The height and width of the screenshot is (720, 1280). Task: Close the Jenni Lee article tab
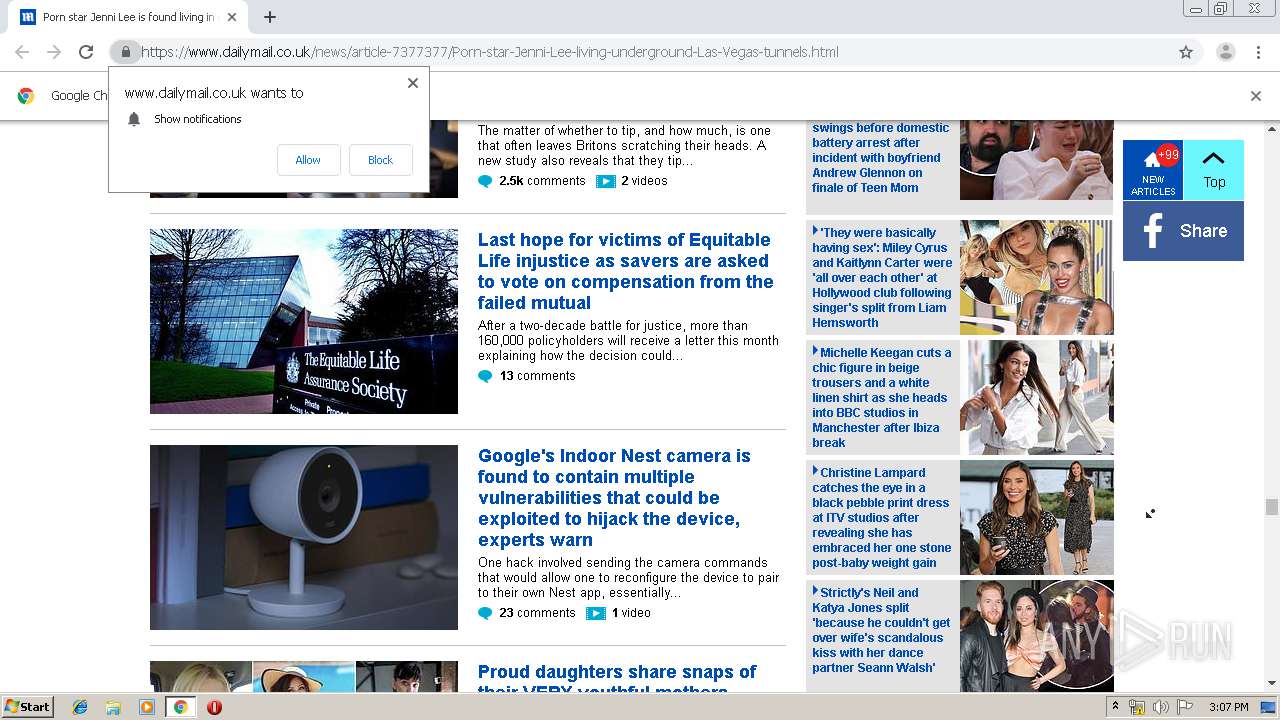(x=232, y=17)
